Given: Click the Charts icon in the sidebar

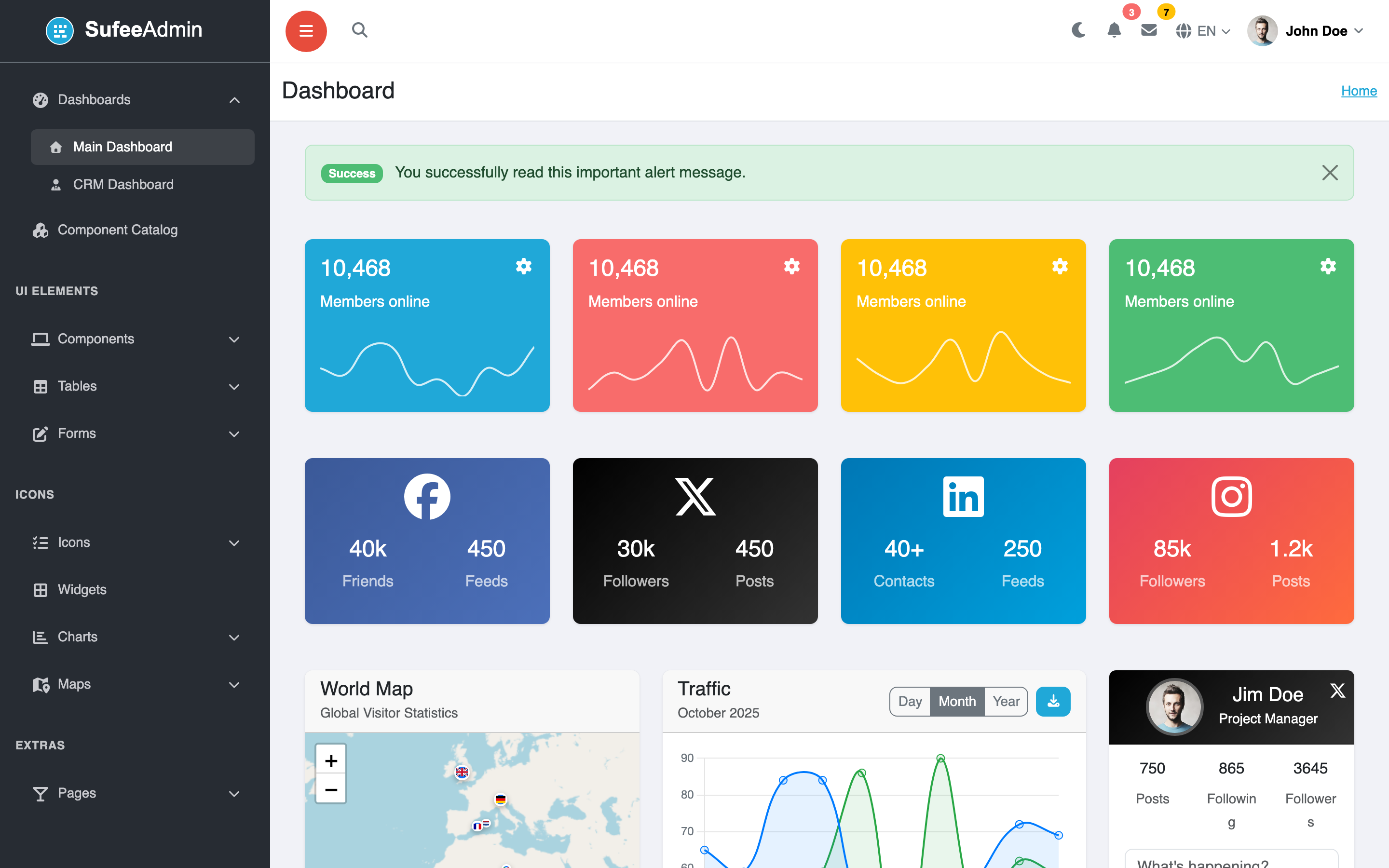Looking at the screenshot, I should [40, 637].
